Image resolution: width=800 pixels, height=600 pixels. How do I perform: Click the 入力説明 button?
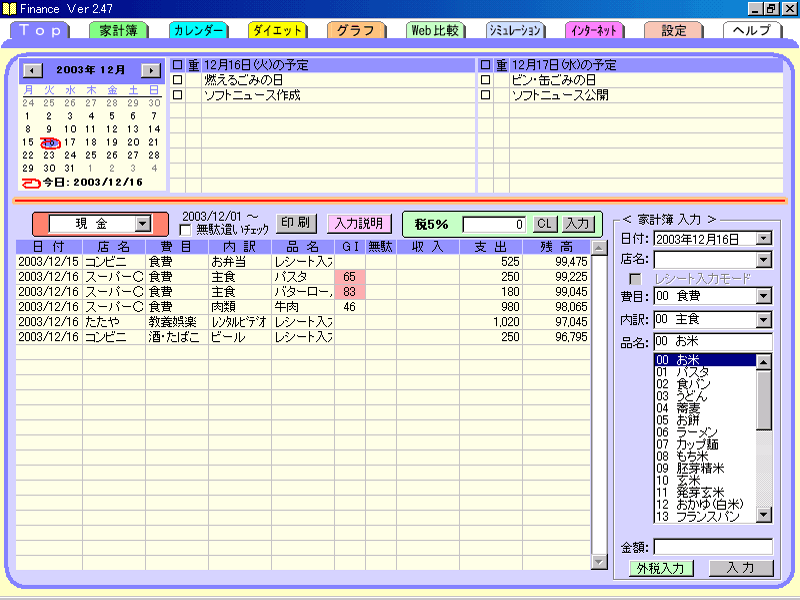360,223
